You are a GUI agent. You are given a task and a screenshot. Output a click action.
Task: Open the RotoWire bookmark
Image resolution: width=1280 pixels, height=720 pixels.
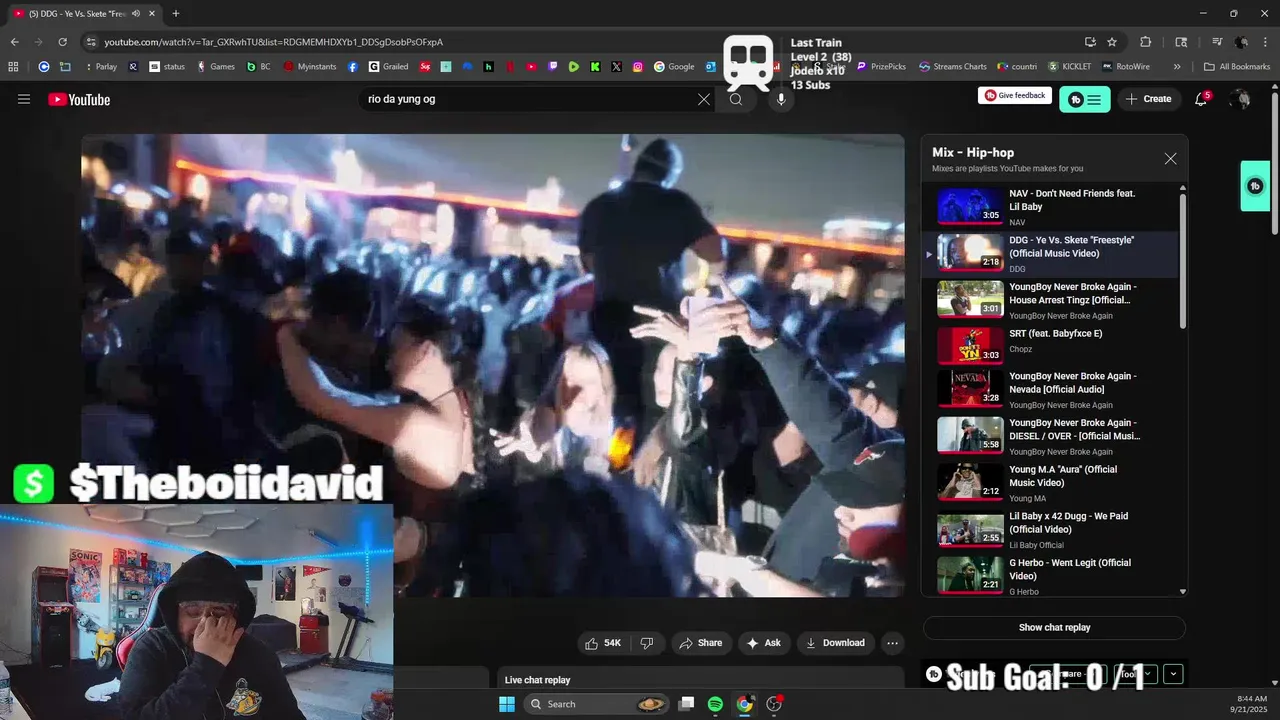[1125, 67]
